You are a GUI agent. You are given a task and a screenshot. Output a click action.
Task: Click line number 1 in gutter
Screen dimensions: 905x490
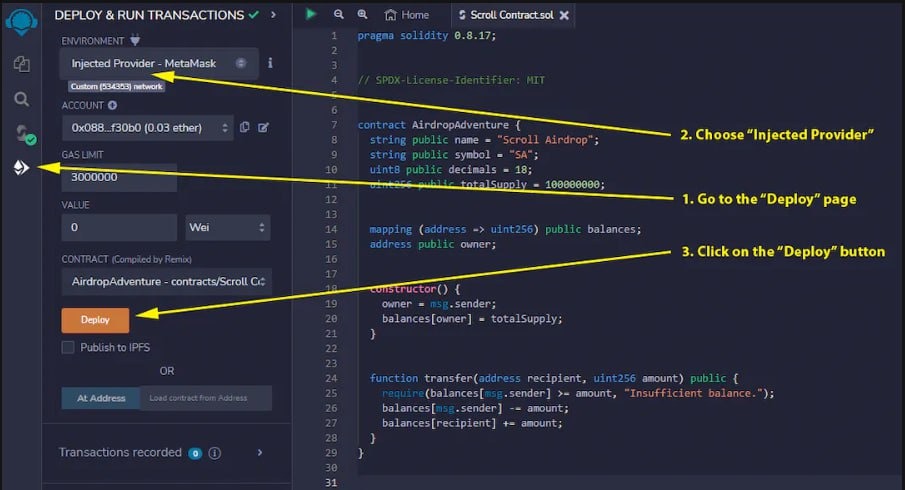click(x=334, y=36)
